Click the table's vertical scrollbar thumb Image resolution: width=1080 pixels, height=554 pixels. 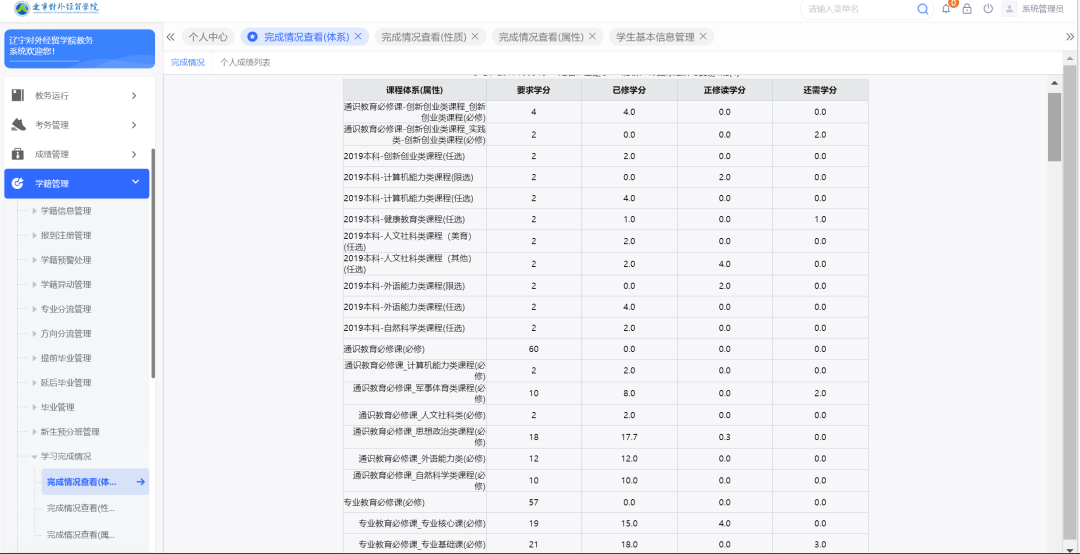(1054, 125)
